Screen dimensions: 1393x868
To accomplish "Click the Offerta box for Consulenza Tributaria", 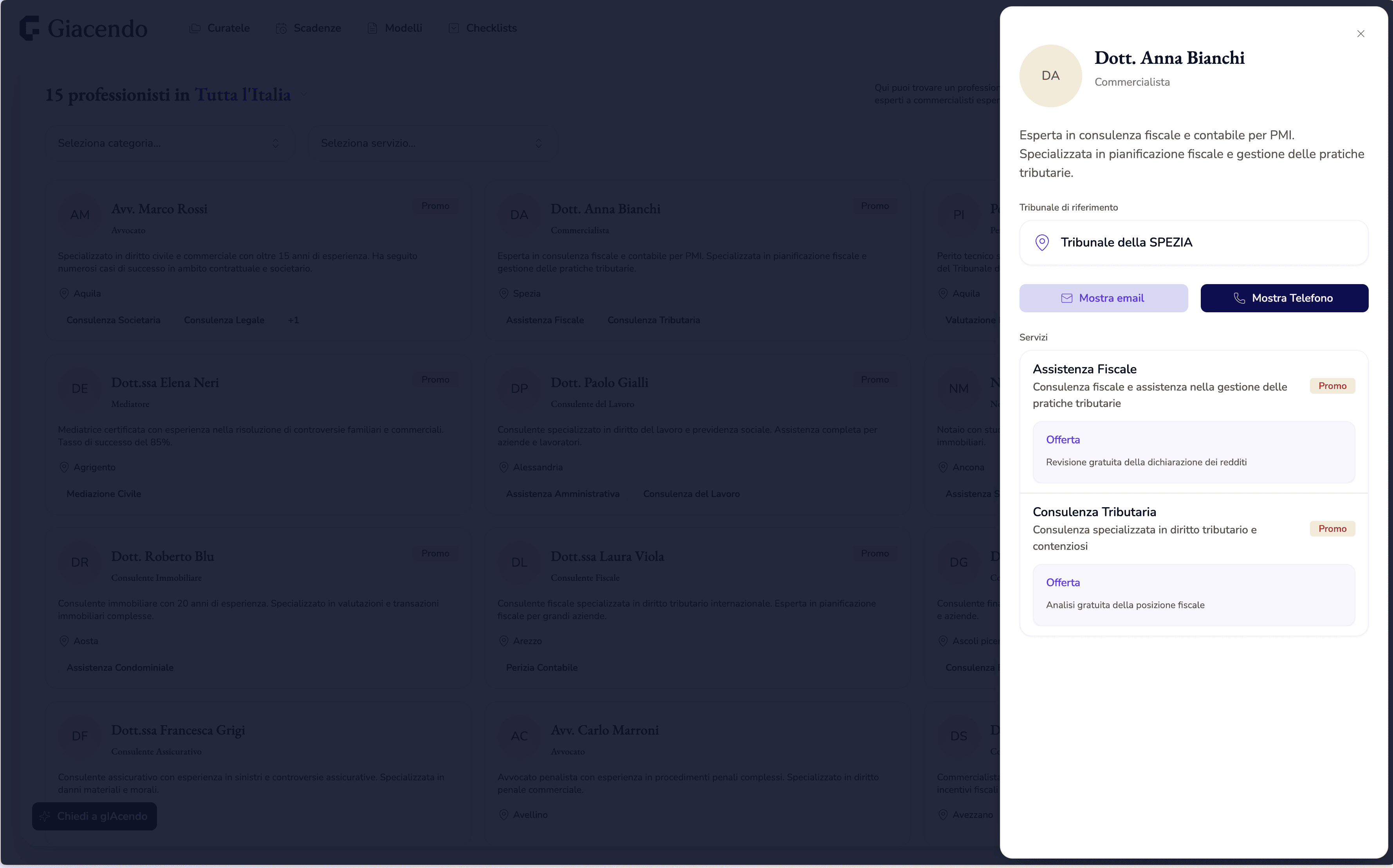I will (x=1193, y=594).
